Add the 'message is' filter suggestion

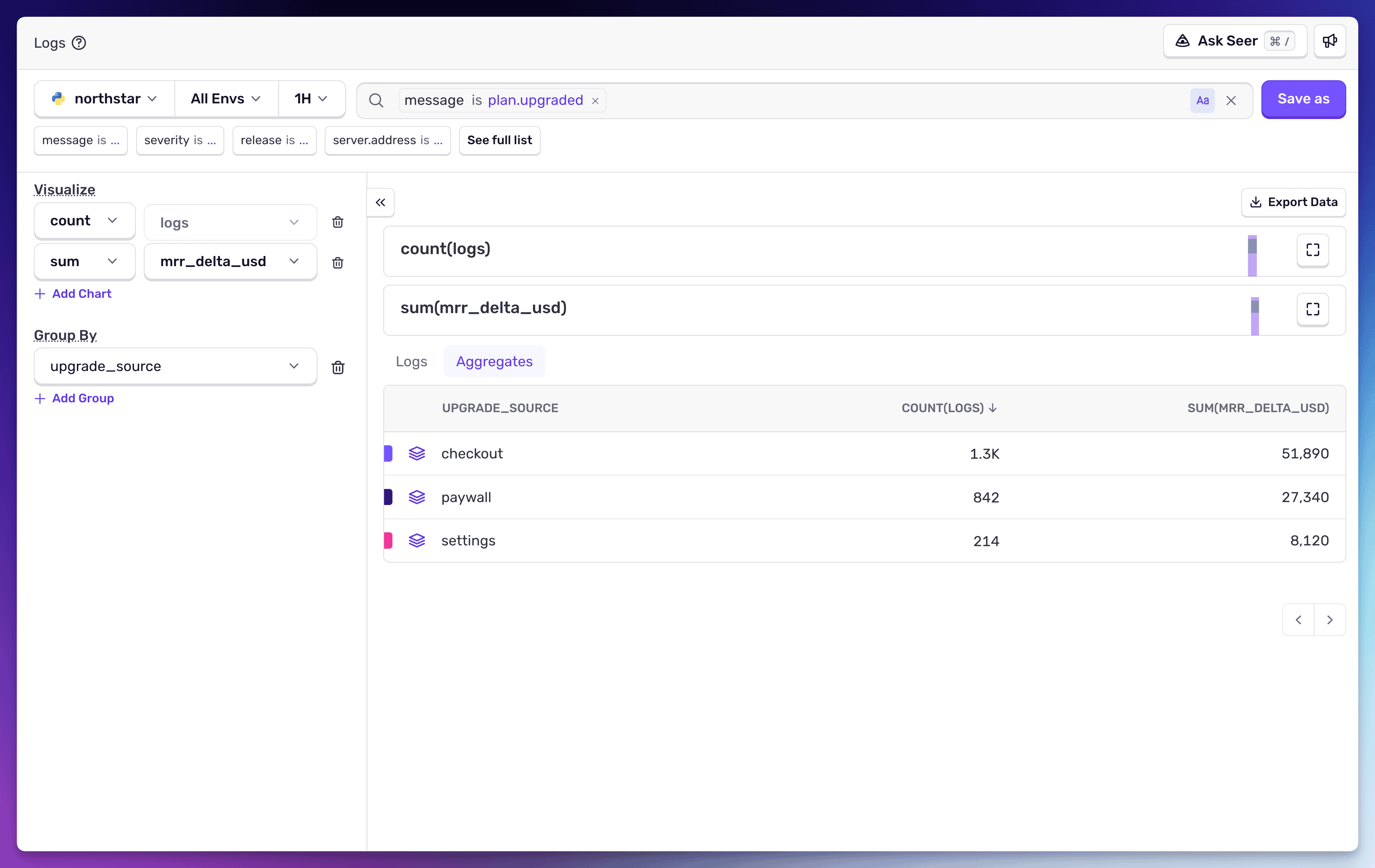click(80, 141)
